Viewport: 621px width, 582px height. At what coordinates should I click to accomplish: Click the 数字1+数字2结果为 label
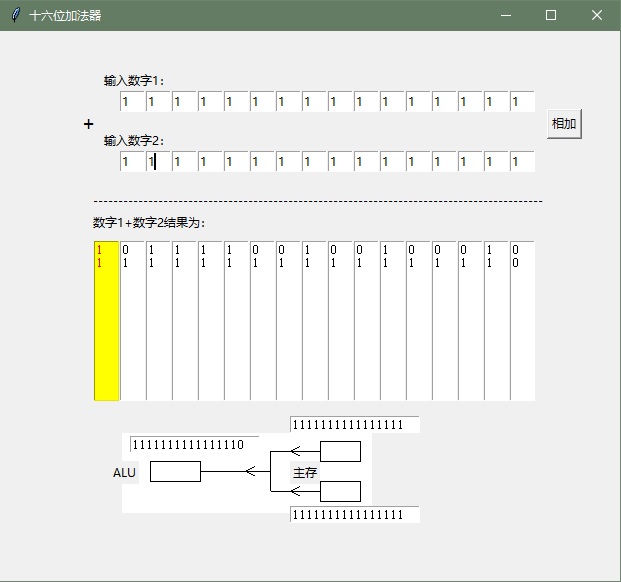click(149, 223)
